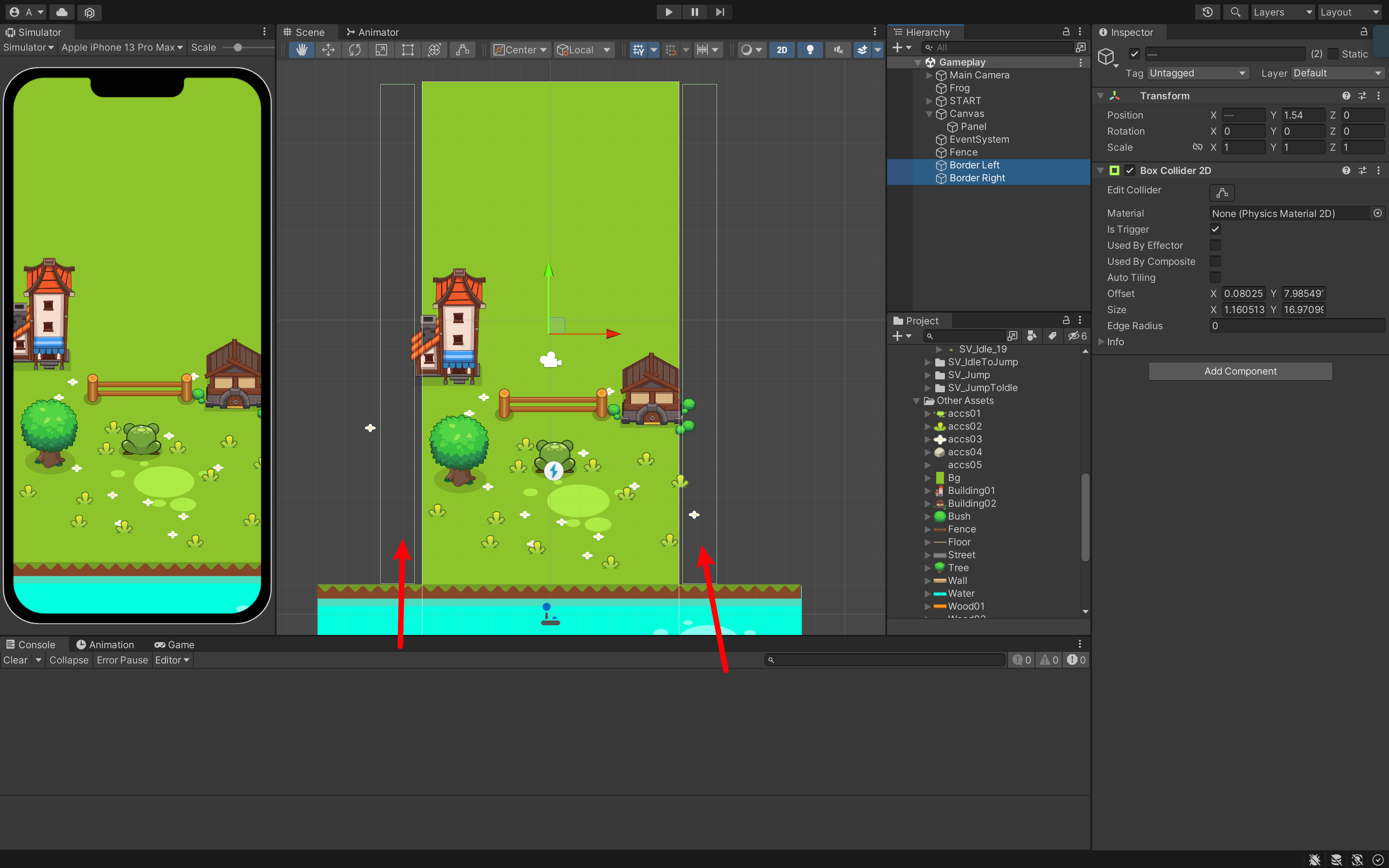Screen dimensions: 1389x868
Task: Toggle the GameObject active checkbox
Action: [x=1134, y=54]
